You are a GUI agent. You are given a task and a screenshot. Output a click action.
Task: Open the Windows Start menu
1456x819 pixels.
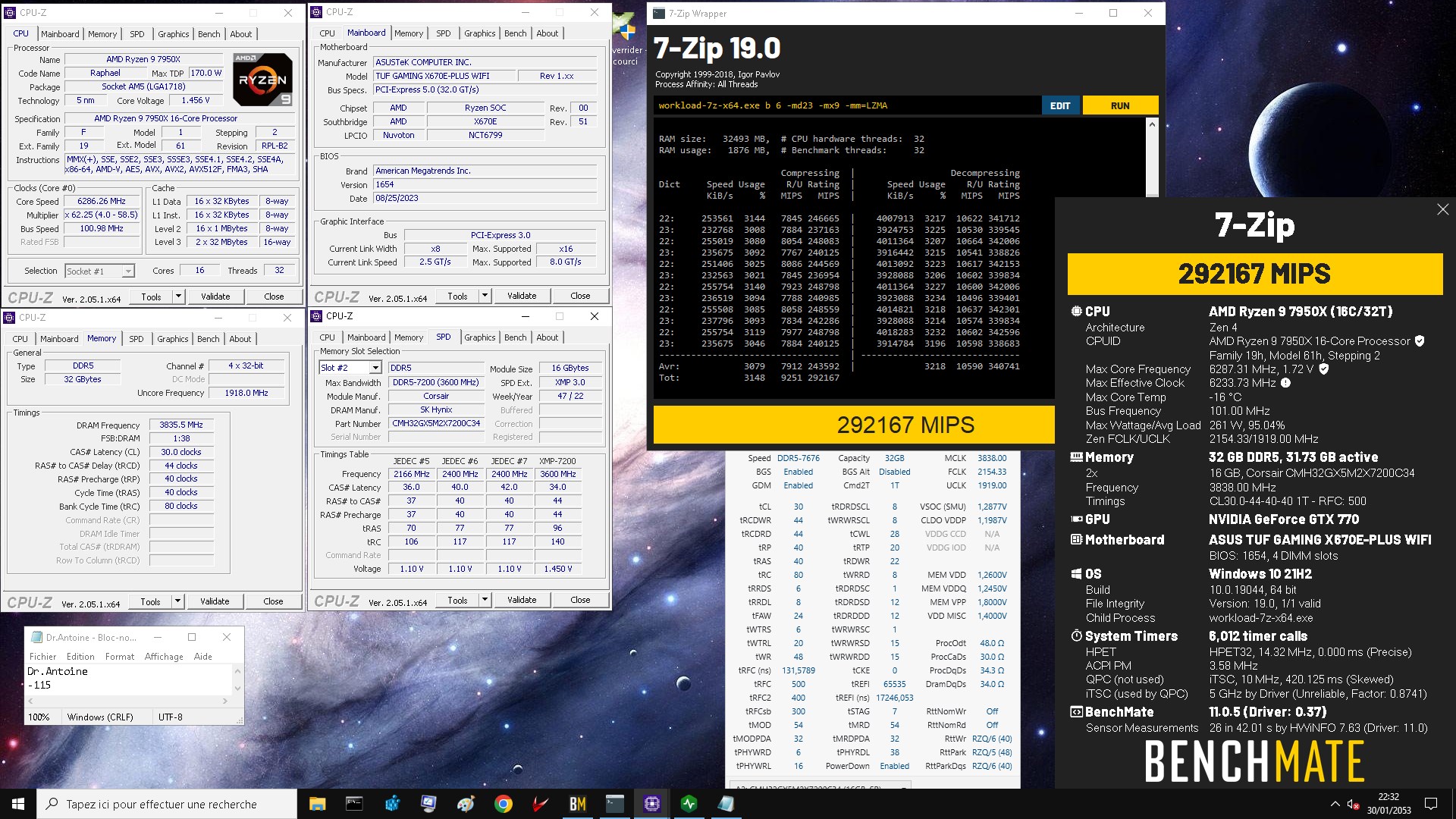(18, 804)
